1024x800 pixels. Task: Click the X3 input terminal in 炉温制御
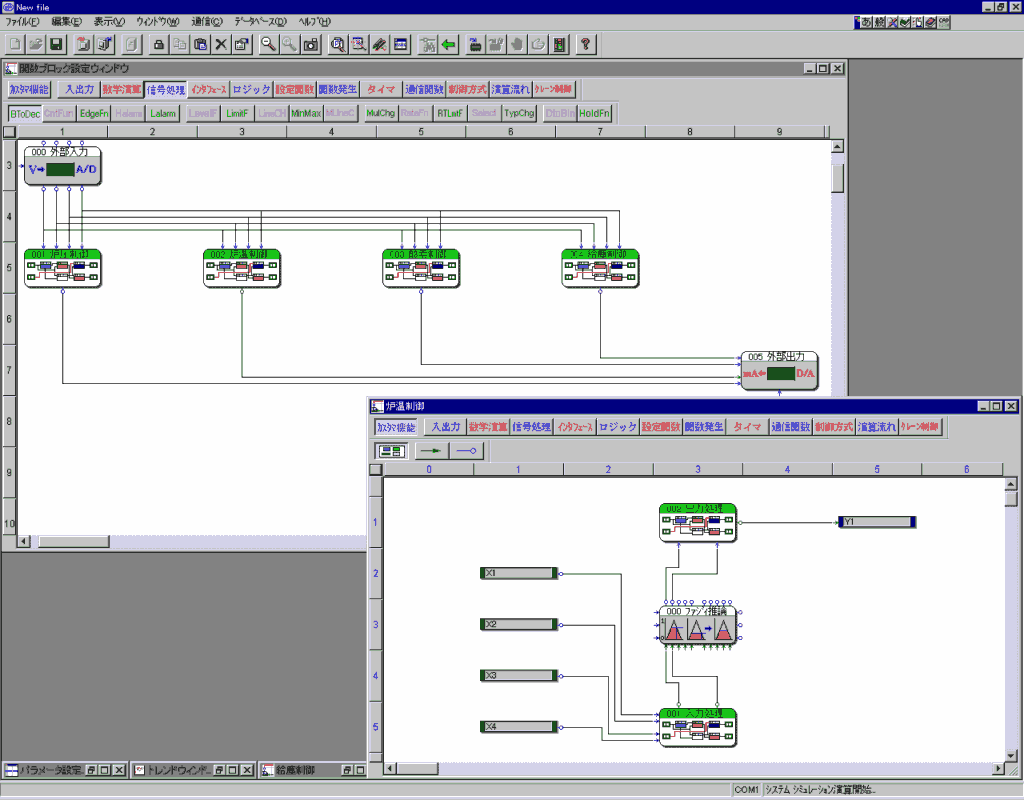pyautogui.click(x=519, y=676)
